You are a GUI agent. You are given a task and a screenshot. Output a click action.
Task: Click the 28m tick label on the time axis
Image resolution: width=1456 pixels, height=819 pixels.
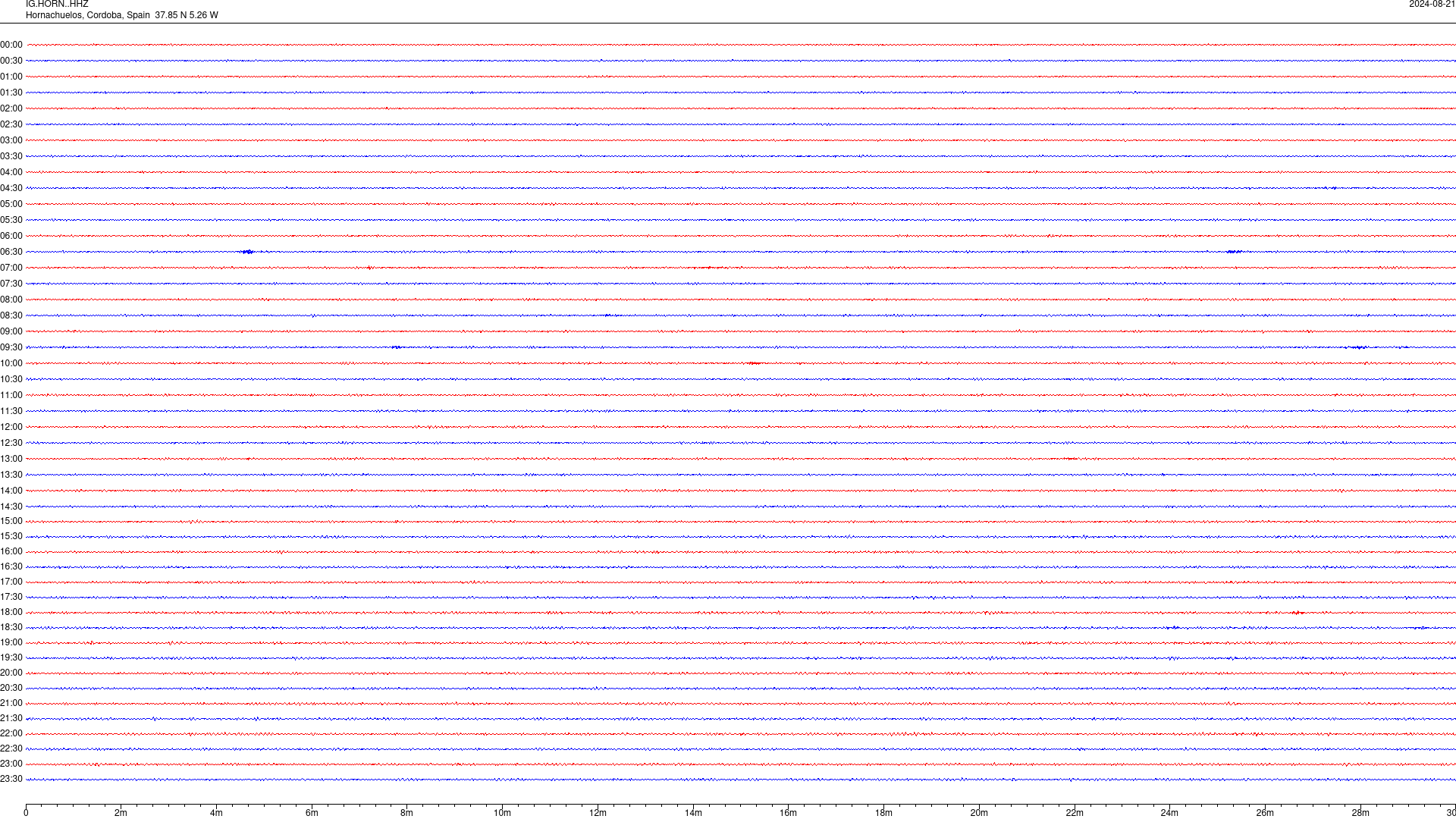pyautogui.click(x=1360, y=813)
